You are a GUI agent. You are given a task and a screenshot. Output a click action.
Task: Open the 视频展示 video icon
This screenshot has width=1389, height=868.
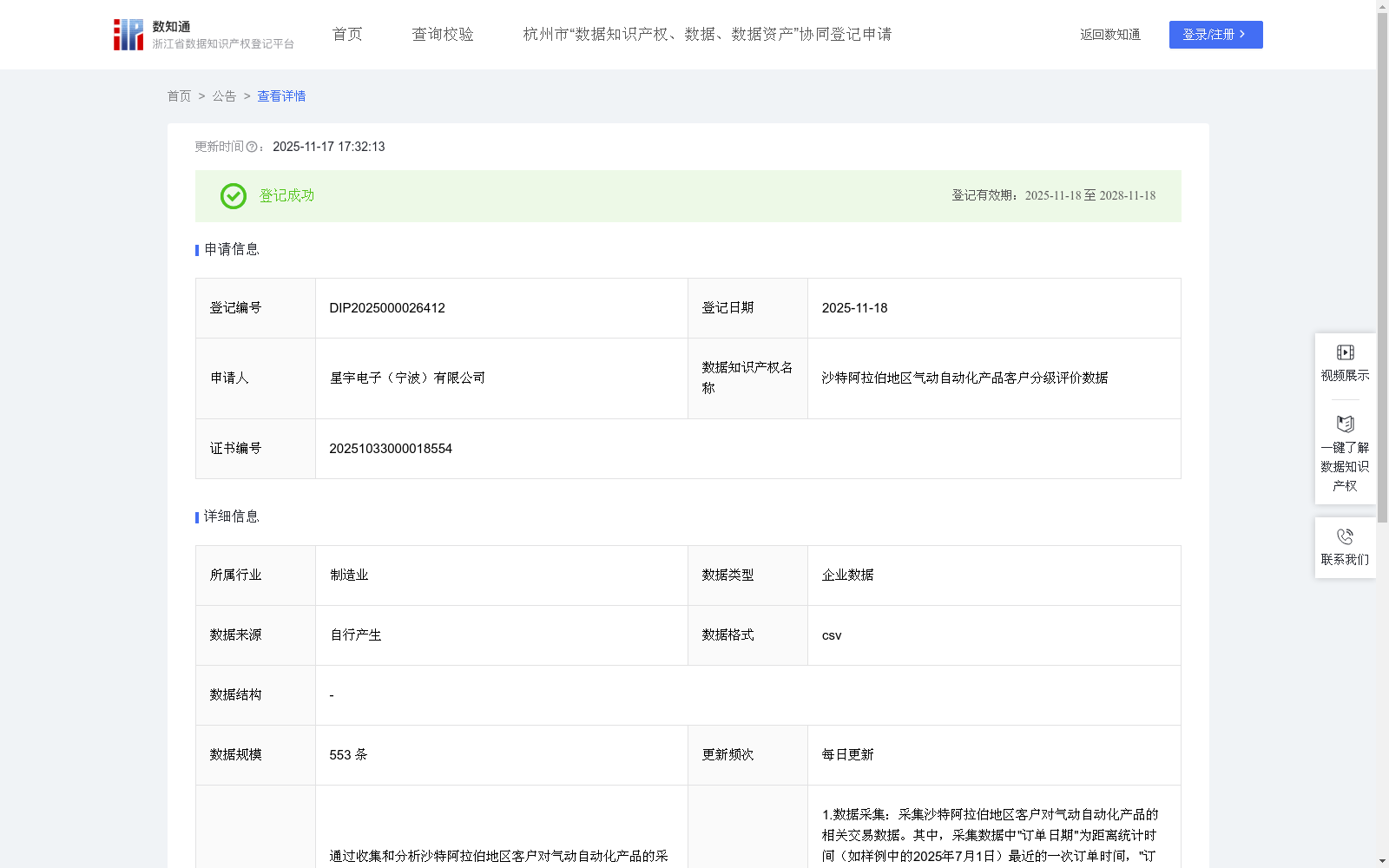(x=1345, y=352)
